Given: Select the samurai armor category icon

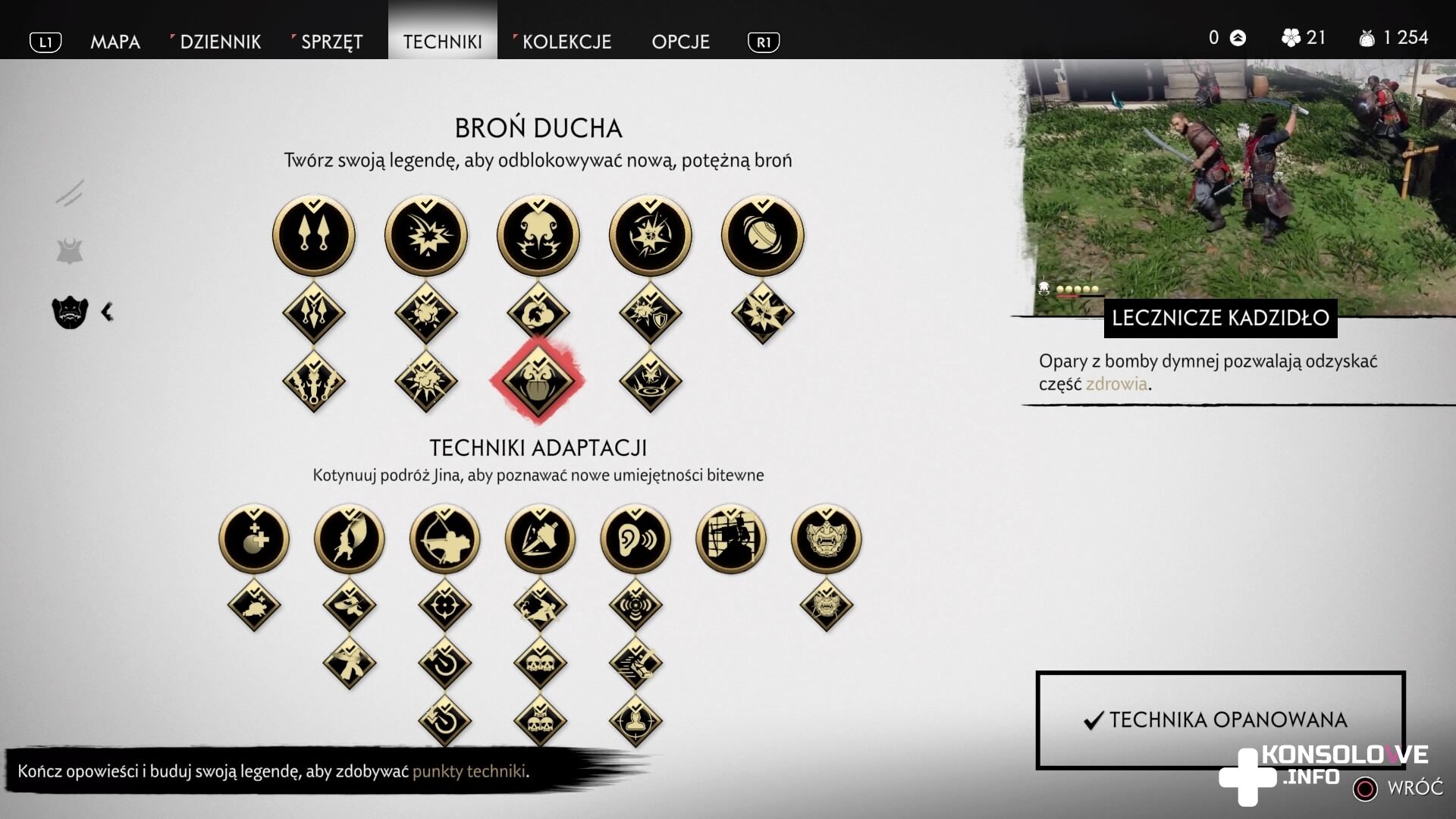Looking at the screenshot, I should (70, 251).
